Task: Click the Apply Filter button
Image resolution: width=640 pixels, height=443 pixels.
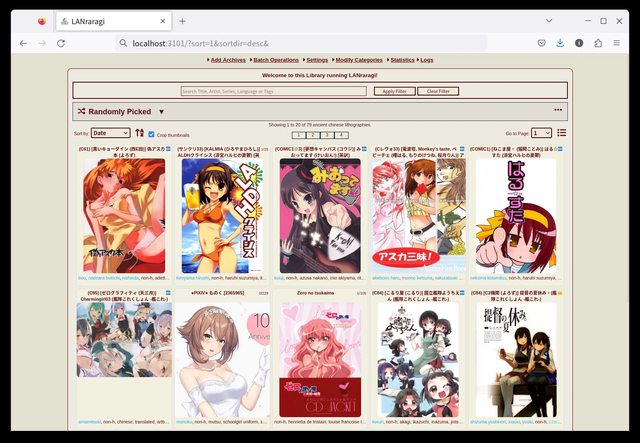Action: [x=394, y=91]
